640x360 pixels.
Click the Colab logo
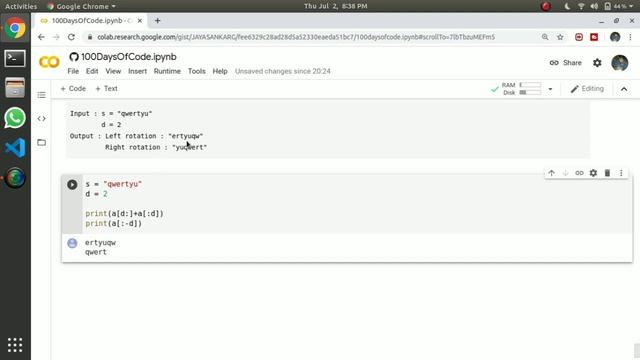49,62
